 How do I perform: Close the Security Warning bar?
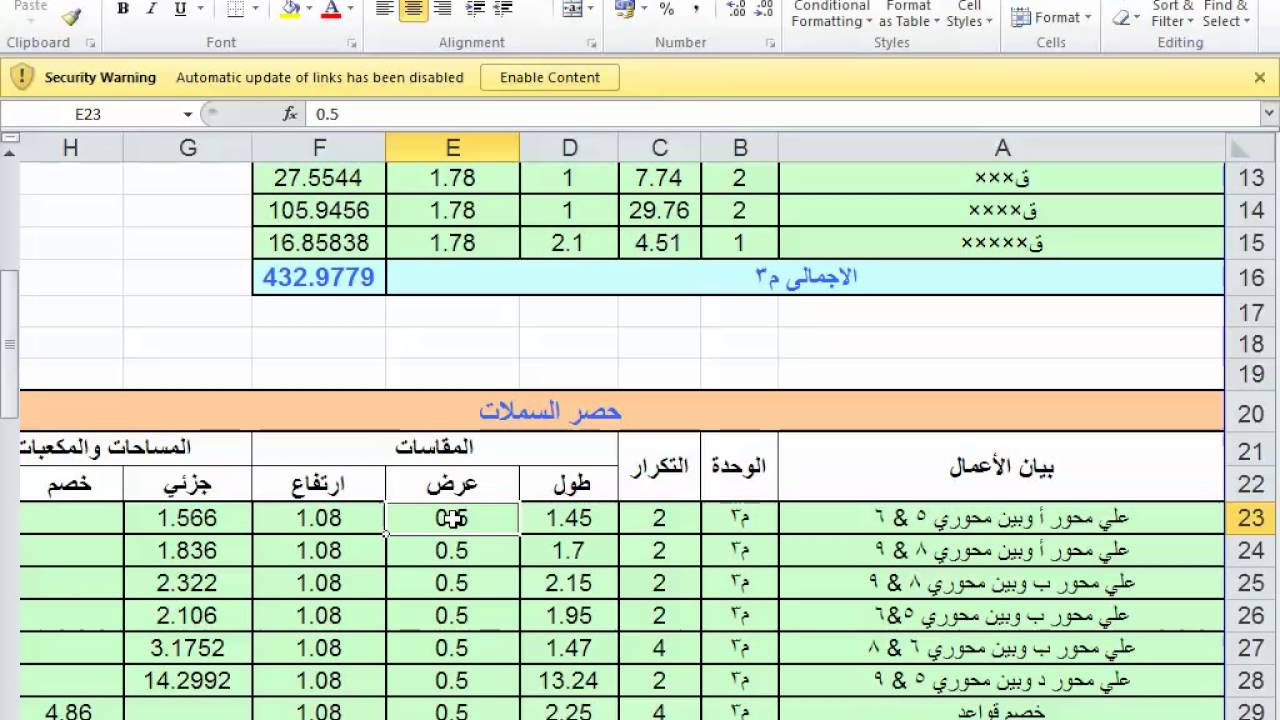tap(1260, 78)
